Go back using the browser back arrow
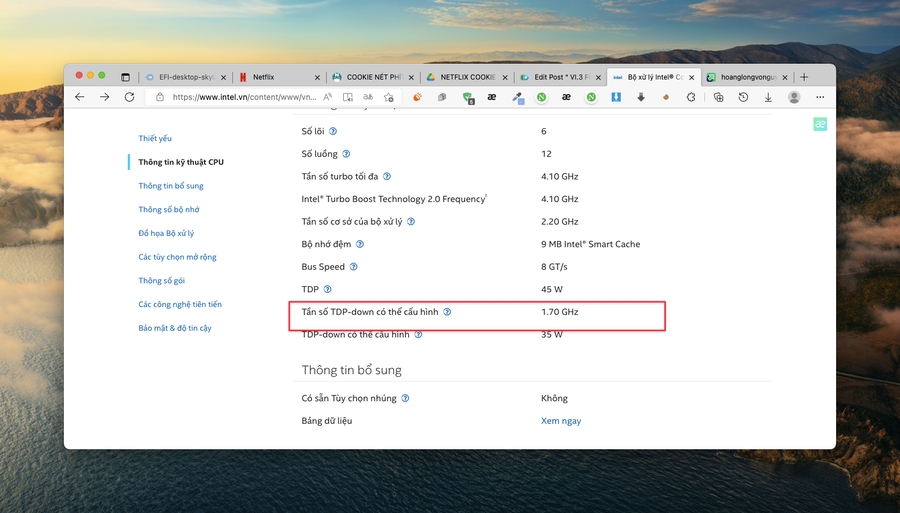The width and height of the screenshot is (900, 513). pos(80,97)
